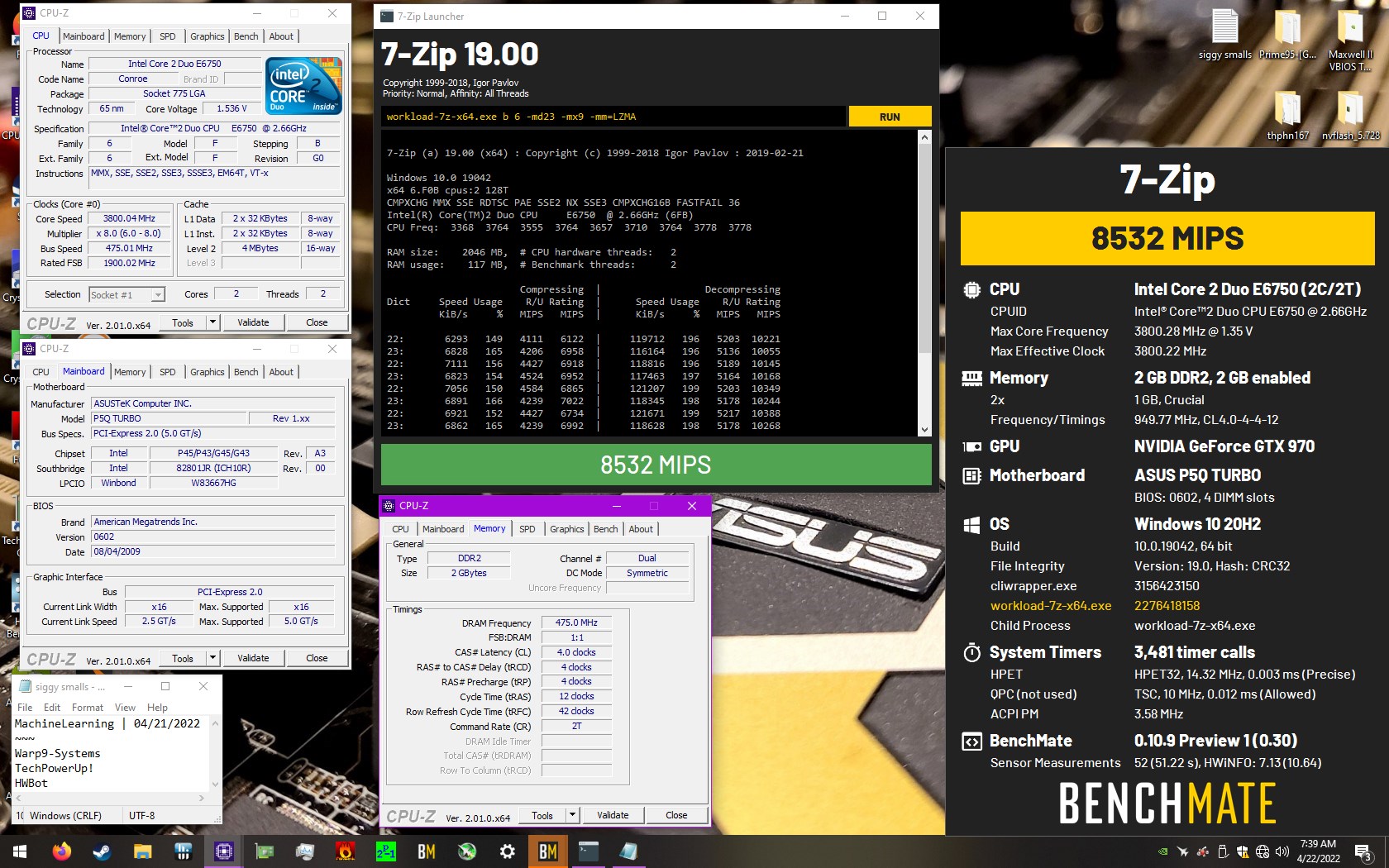
Task: Open the Furmark flame icon in the taskbar
Action: [x=346, y=851]
